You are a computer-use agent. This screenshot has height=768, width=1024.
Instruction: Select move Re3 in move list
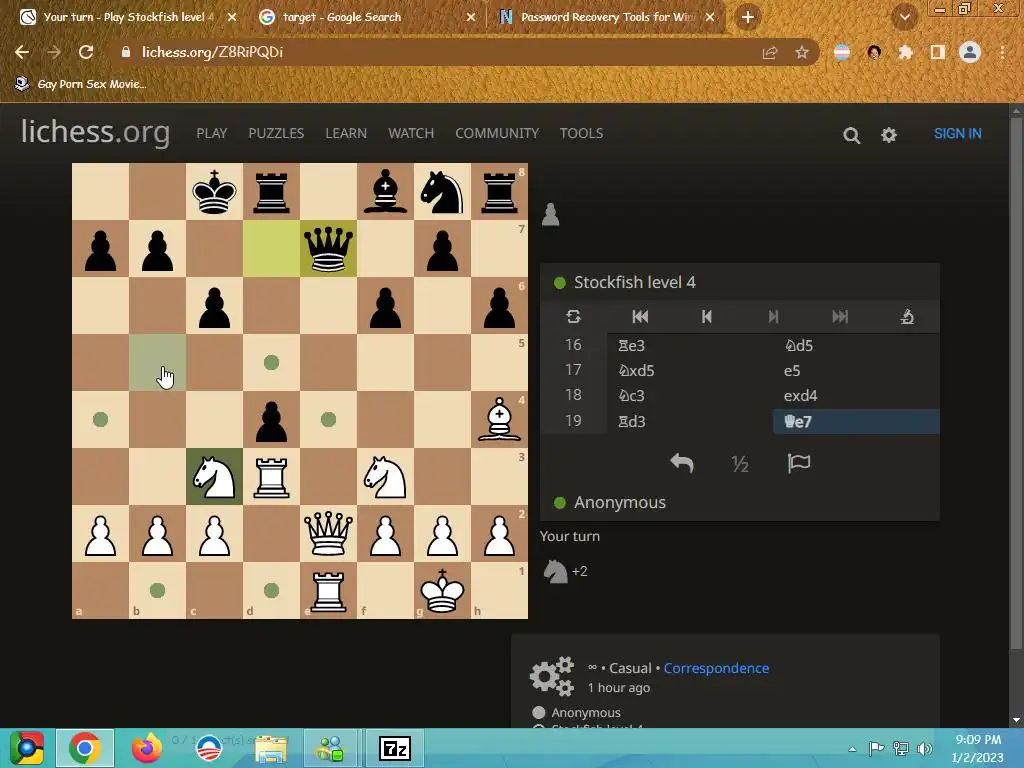(x=690, y=345)
